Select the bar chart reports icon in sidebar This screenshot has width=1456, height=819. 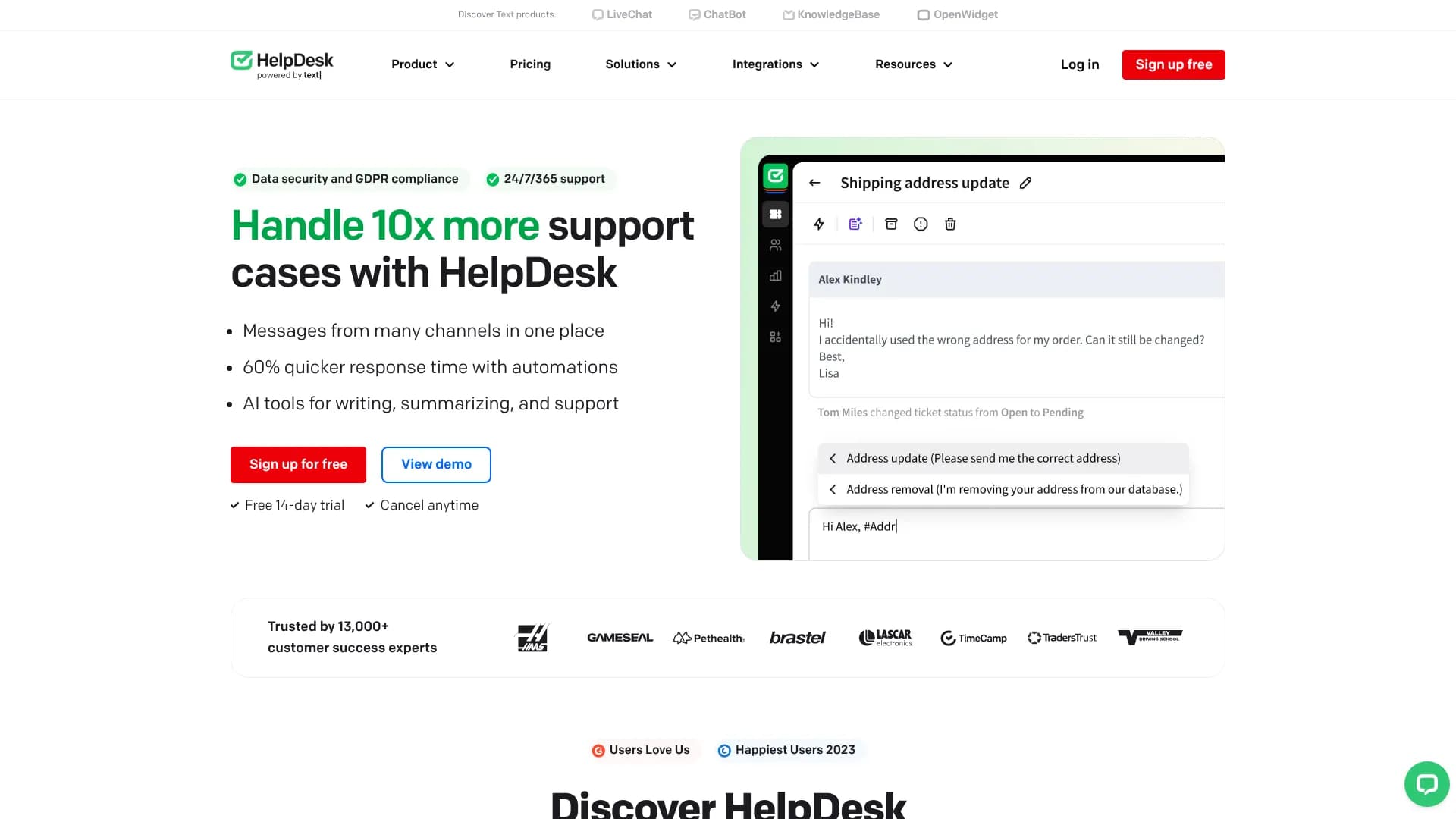[775, 275]
